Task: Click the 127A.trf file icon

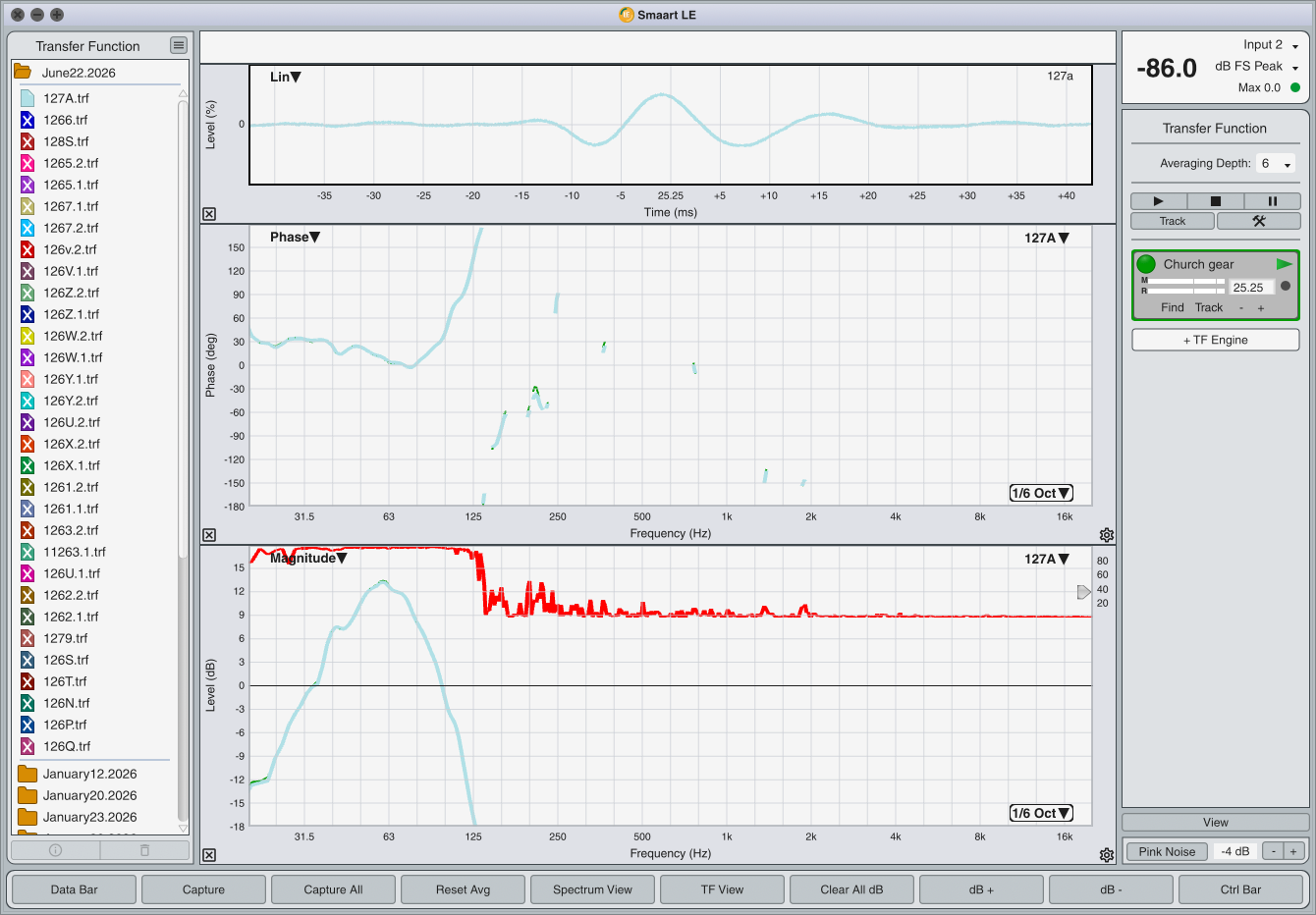Action: coord(27,98)
